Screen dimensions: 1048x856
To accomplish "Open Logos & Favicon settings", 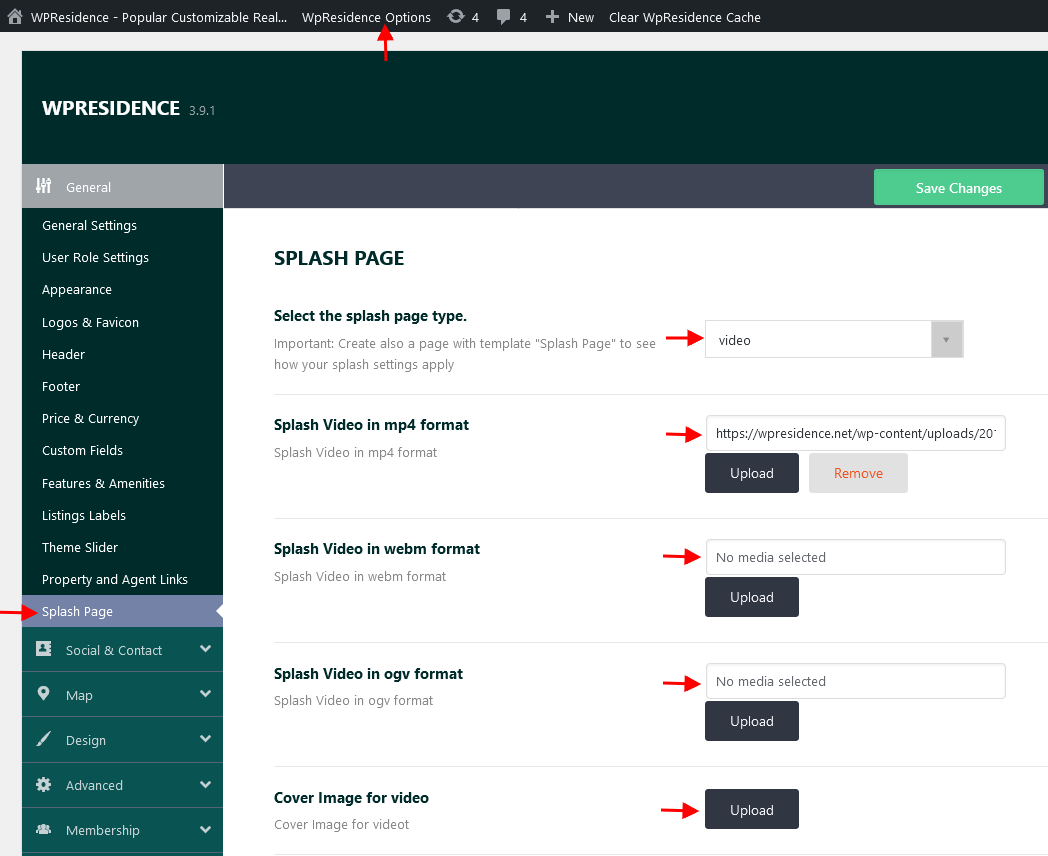I will pyautogui.click(x=90, y=322).
